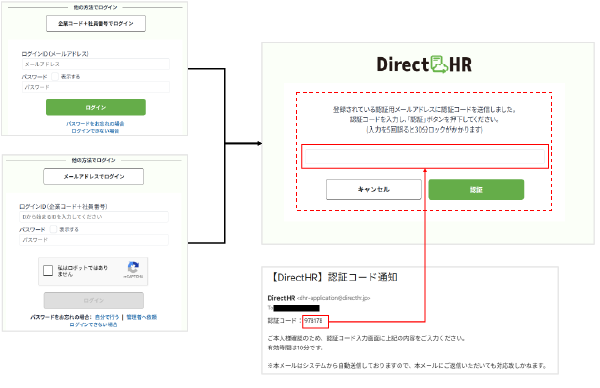
Task: Select the authentication code 978178
Action: click(x=313, y=321)
